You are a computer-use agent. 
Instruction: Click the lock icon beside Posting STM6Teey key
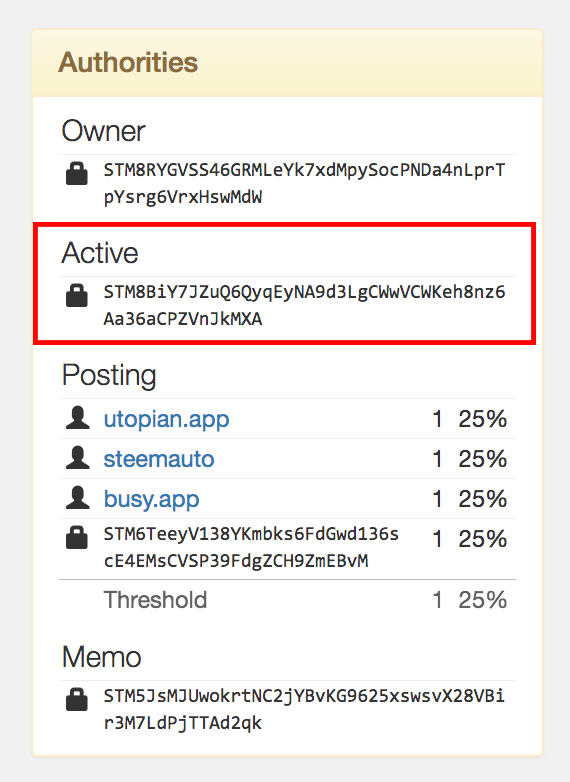[77, 537]
